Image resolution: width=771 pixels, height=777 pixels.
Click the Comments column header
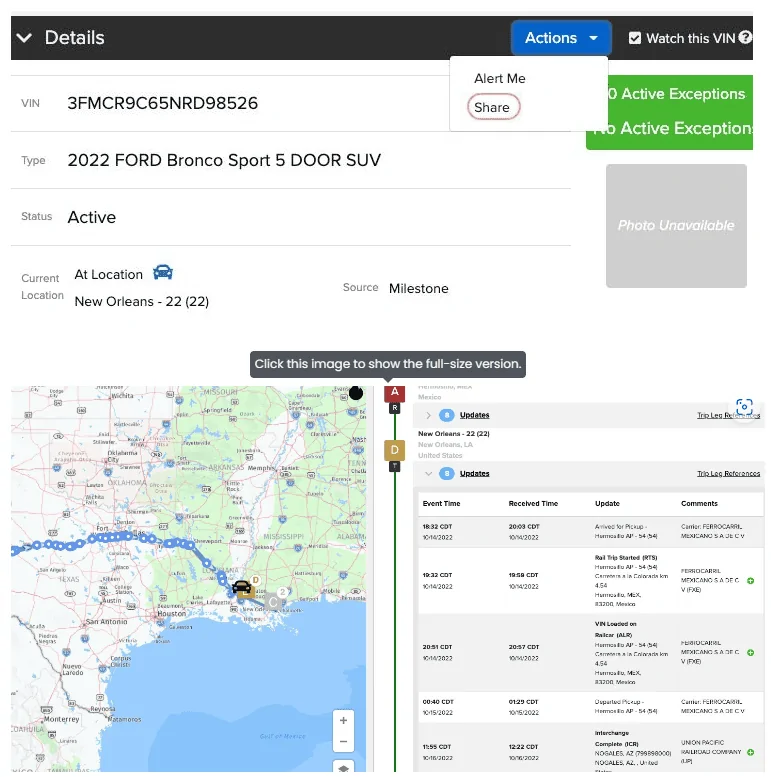click(699, 503)
